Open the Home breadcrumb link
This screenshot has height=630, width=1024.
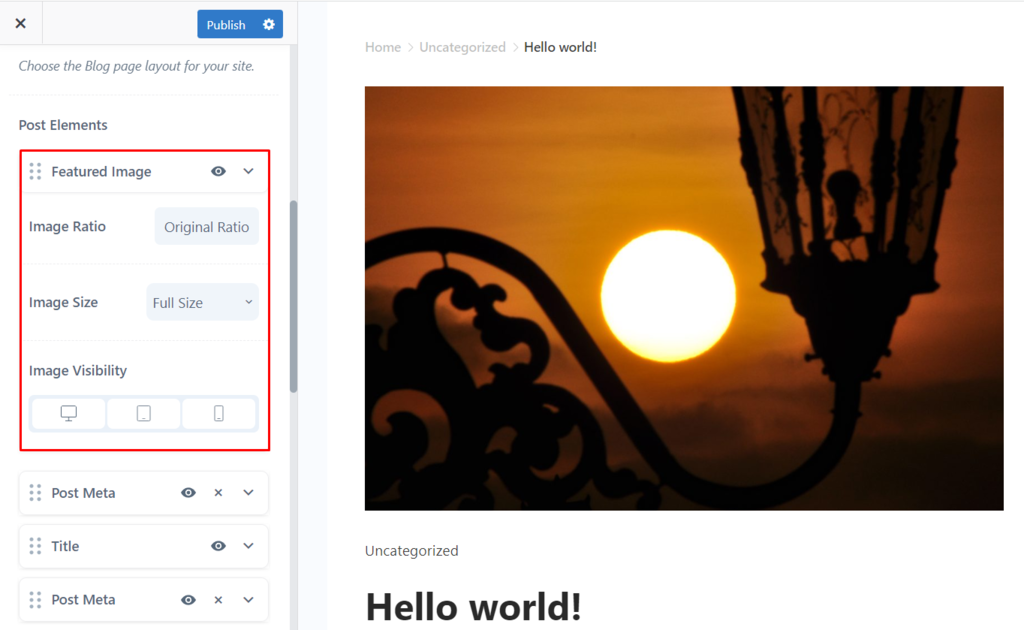(383, 46)
